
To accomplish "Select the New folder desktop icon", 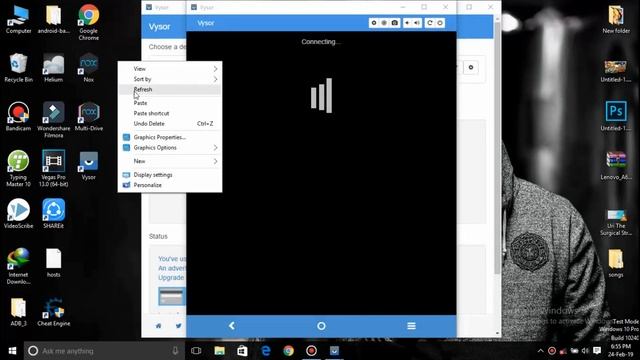I will pos(616,19).
